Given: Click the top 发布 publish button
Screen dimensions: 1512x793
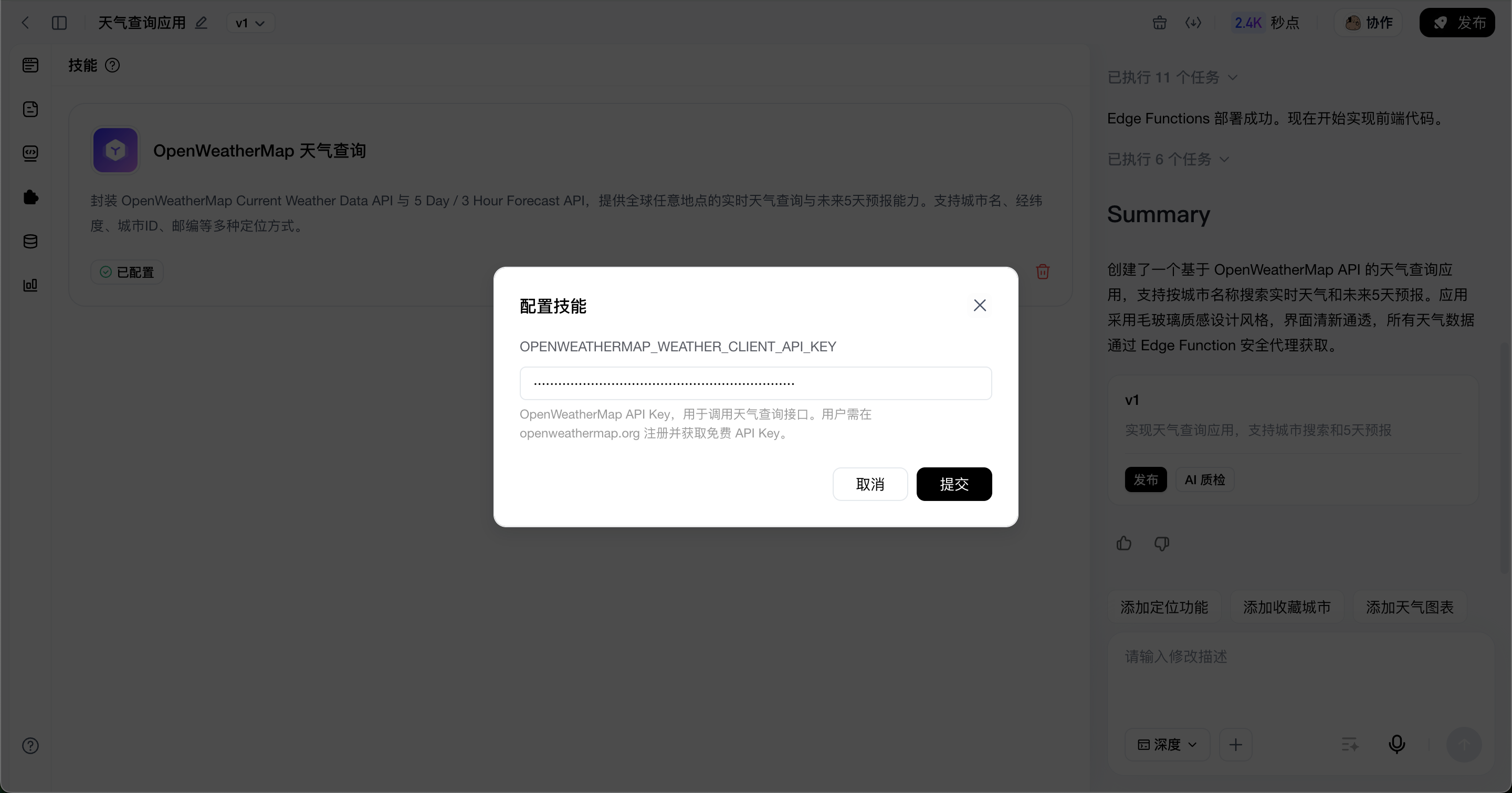Looking at the screenshot, I should coord(1457,23).
